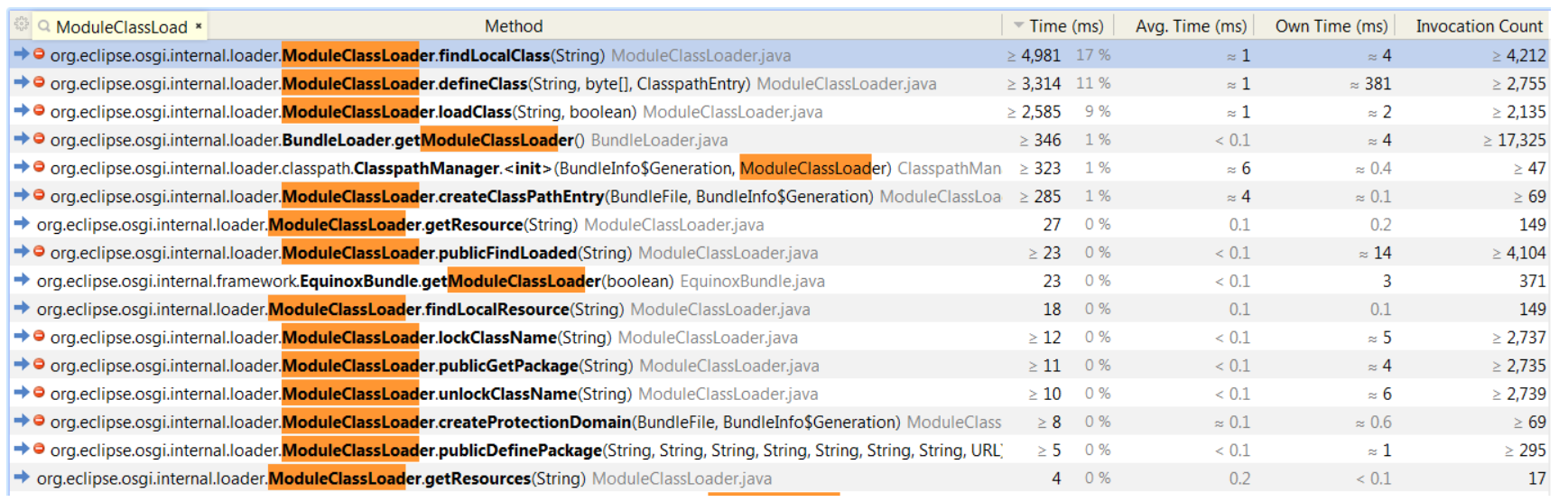The height and width of the screenshot is (502, 1568).
Task: Click the blue arrow icon on getResource(String) row
Action: point(22,224)
